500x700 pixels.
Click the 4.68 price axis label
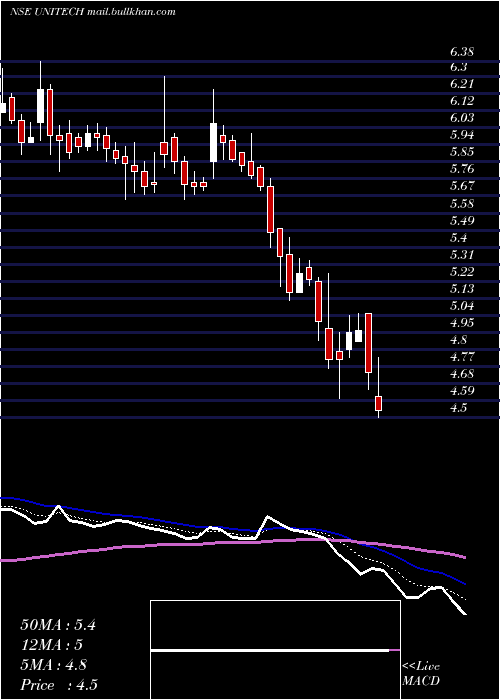coord(462,374)
